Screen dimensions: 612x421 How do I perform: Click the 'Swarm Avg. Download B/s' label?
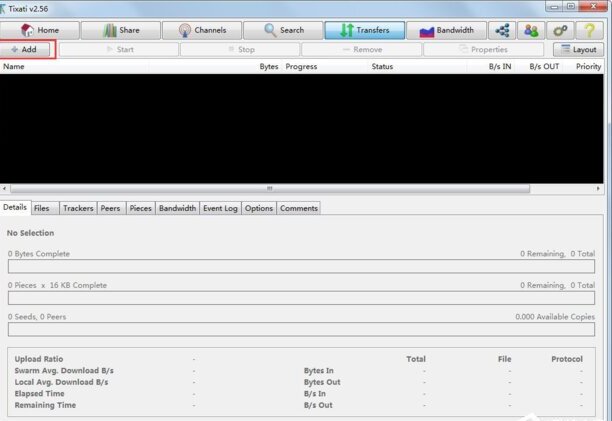pos(64,371)
